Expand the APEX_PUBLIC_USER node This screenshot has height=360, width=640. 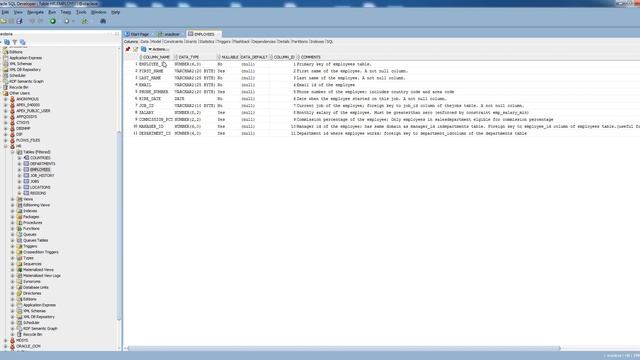6,111
